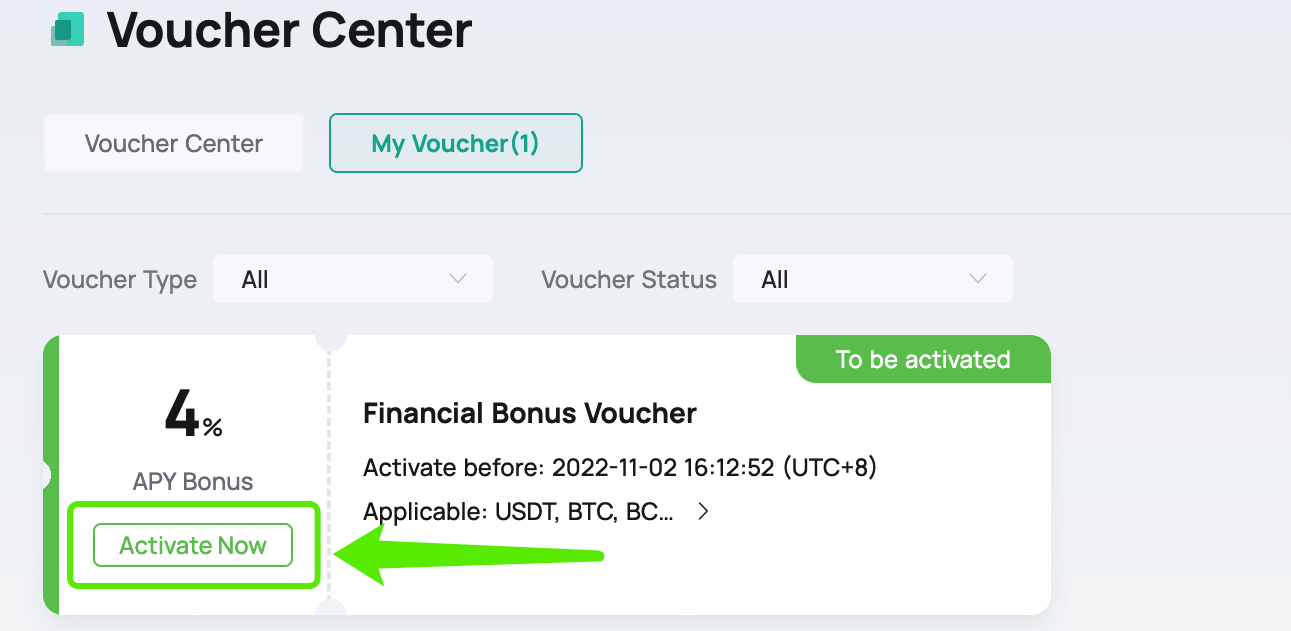Click the Activate Now button
Viewport: 1291px width, 631px height.
192,545
